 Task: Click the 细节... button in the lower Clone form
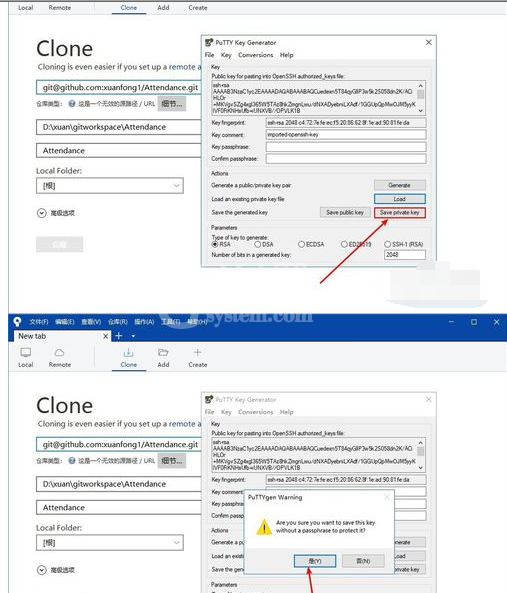pos(172,461)
